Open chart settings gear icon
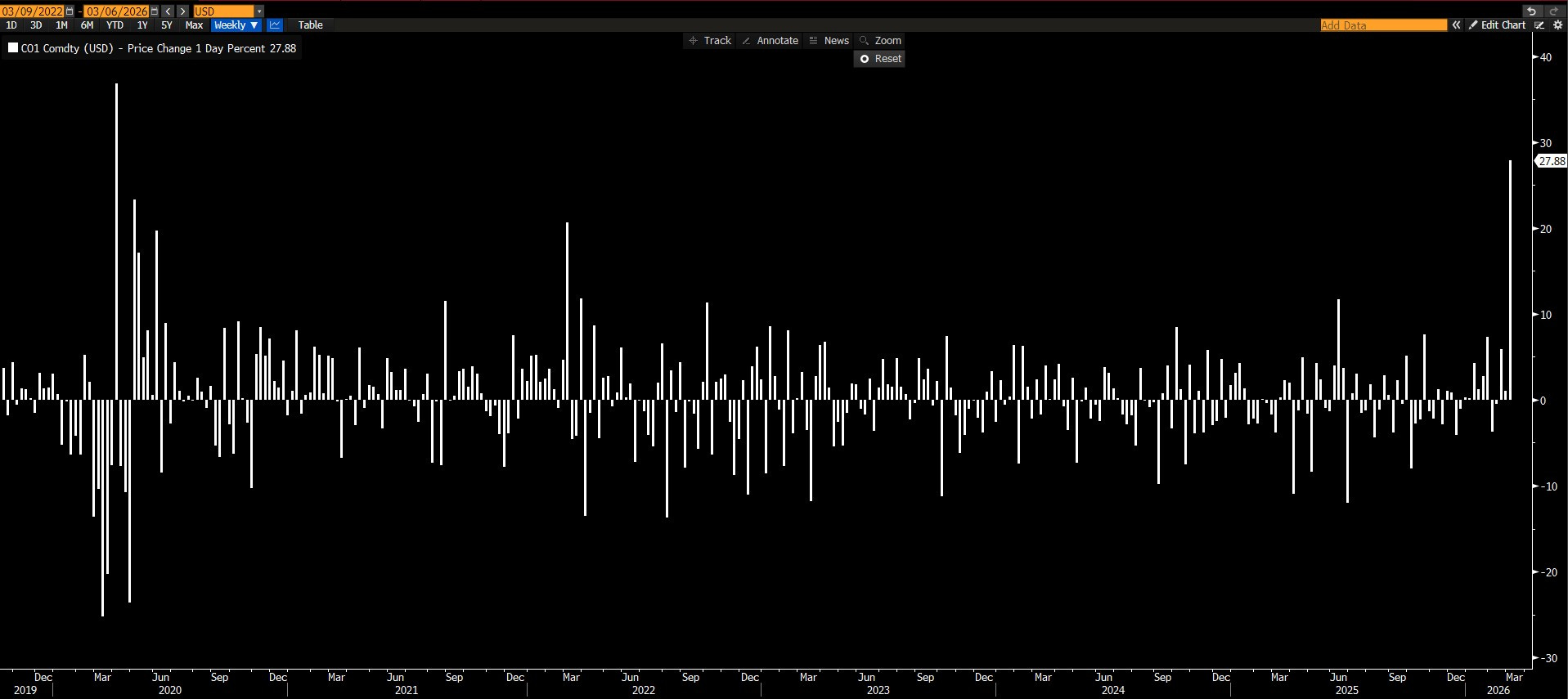Viewport: 1568px width, 699px height. coord(1557,25)
